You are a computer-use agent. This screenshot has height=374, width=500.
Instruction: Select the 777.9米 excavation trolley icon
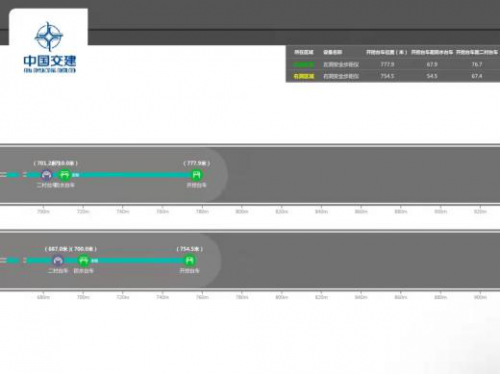click(196, 175)
